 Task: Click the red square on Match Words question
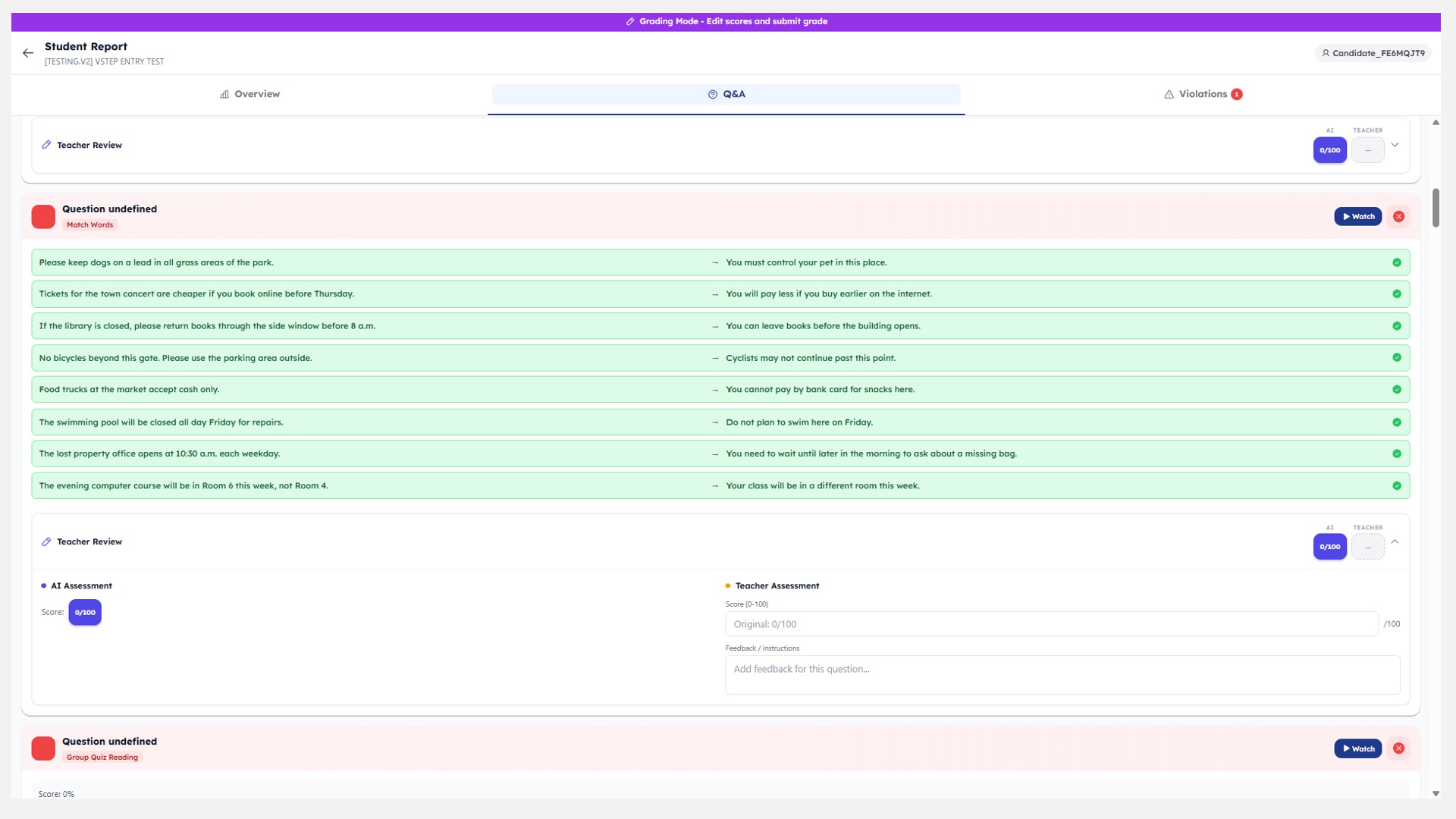[43, 217]
